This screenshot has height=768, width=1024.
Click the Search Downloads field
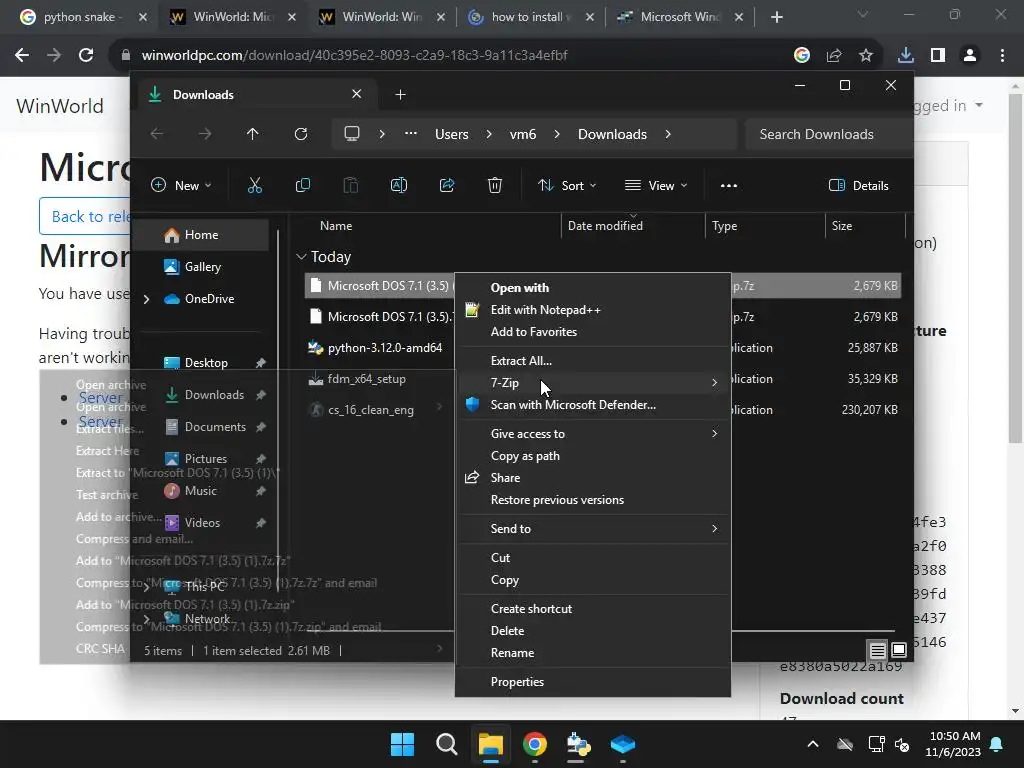point(828,134)
